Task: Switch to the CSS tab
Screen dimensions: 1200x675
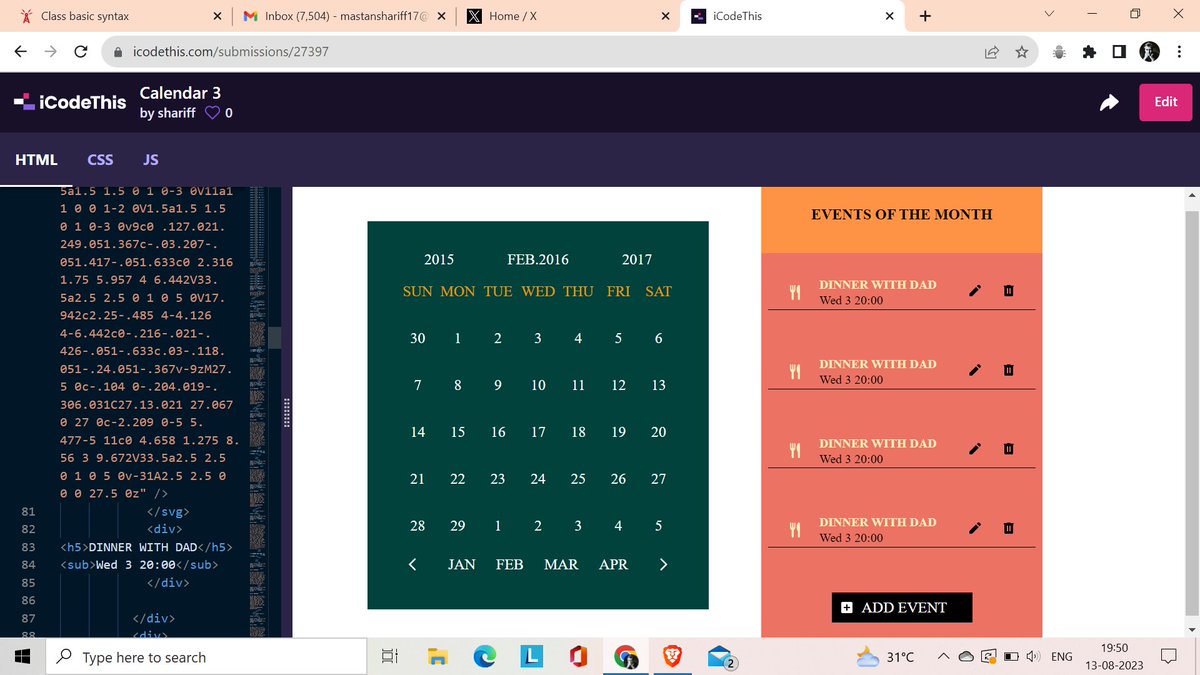Action: (x=100, y=159)
